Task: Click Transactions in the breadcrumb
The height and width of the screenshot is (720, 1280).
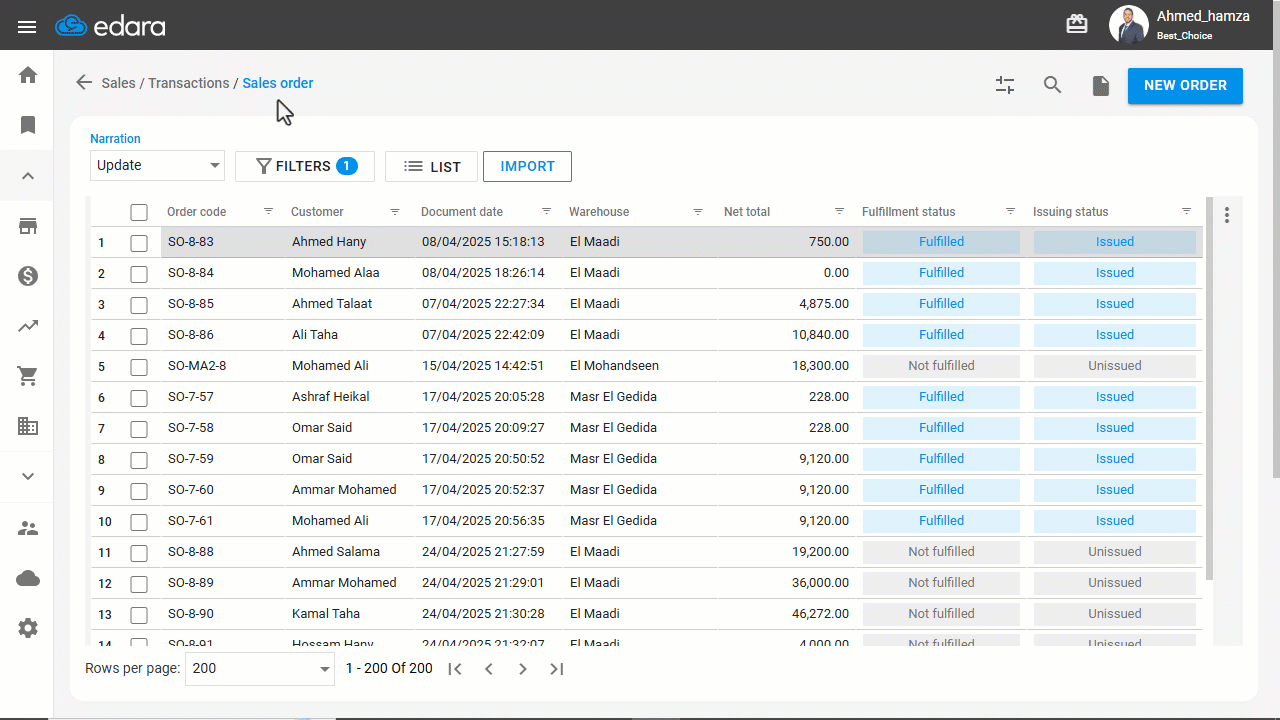Action: coord(188,83)
